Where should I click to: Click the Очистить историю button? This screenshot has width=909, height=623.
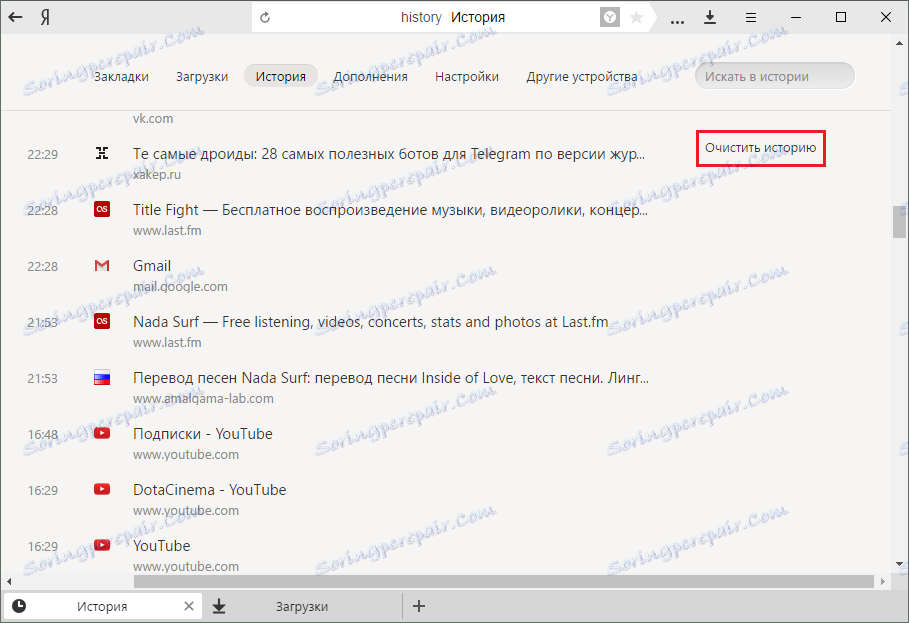[761, 148]
